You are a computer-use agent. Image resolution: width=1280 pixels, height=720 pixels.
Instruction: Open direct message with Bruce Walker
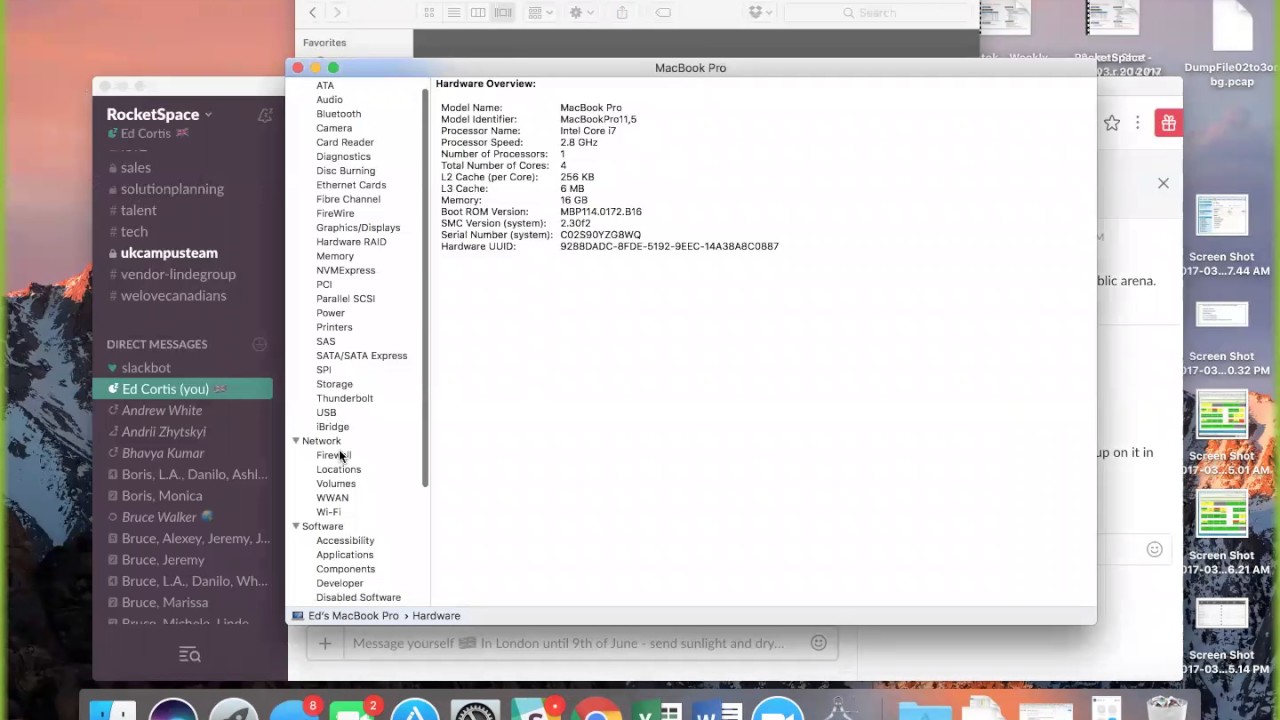pyautogui.click(x=159, y=517)
